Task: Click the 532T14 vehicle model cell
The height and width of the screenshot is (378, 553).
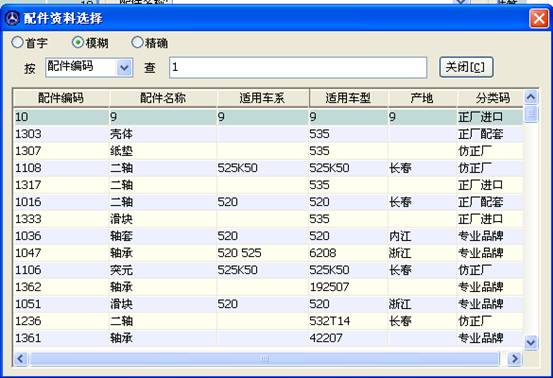Action: tap(330, 321)
